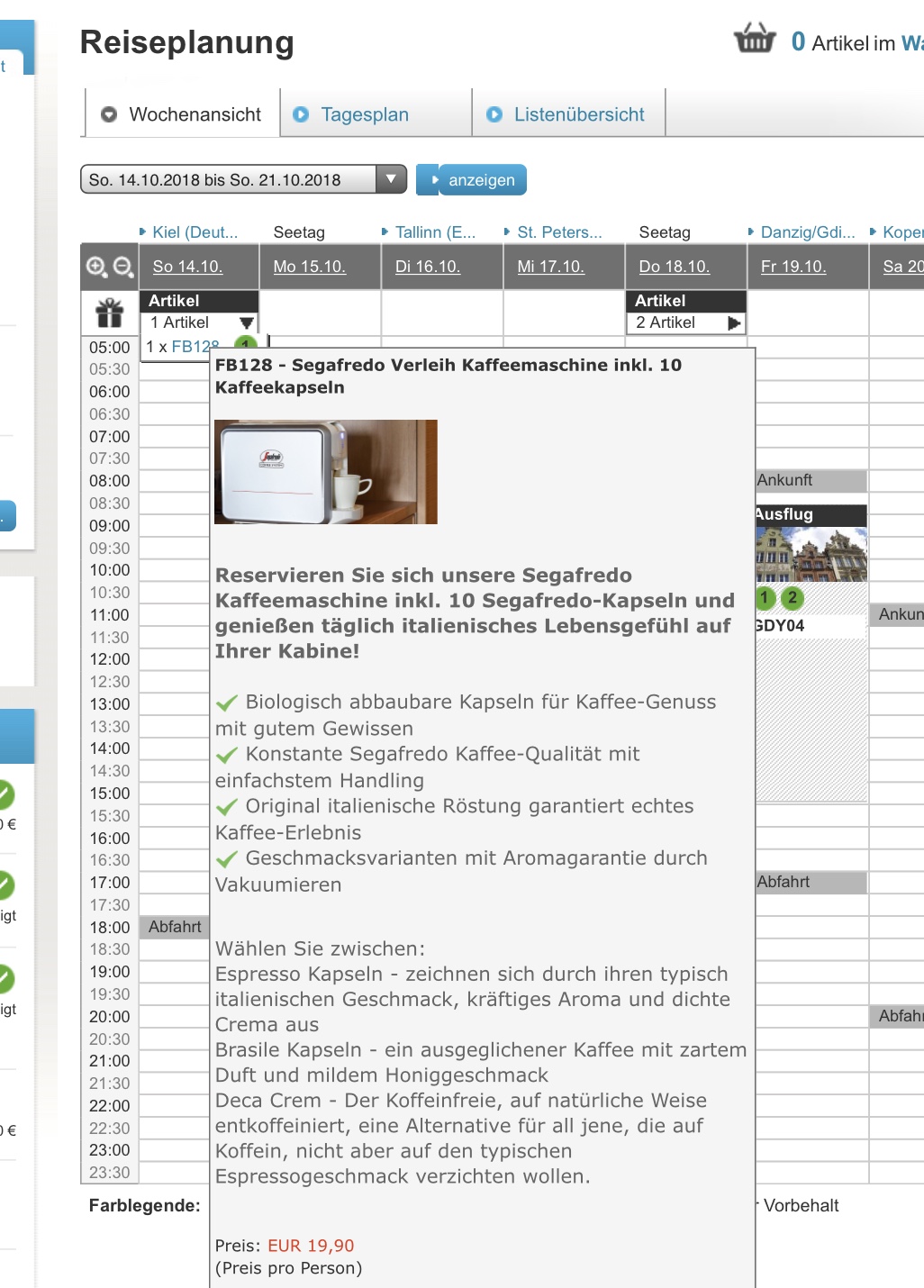Click green badge 1 on Danzig excursion
The height and width of the screenshot is (1288, 924).
coord(765,597)
